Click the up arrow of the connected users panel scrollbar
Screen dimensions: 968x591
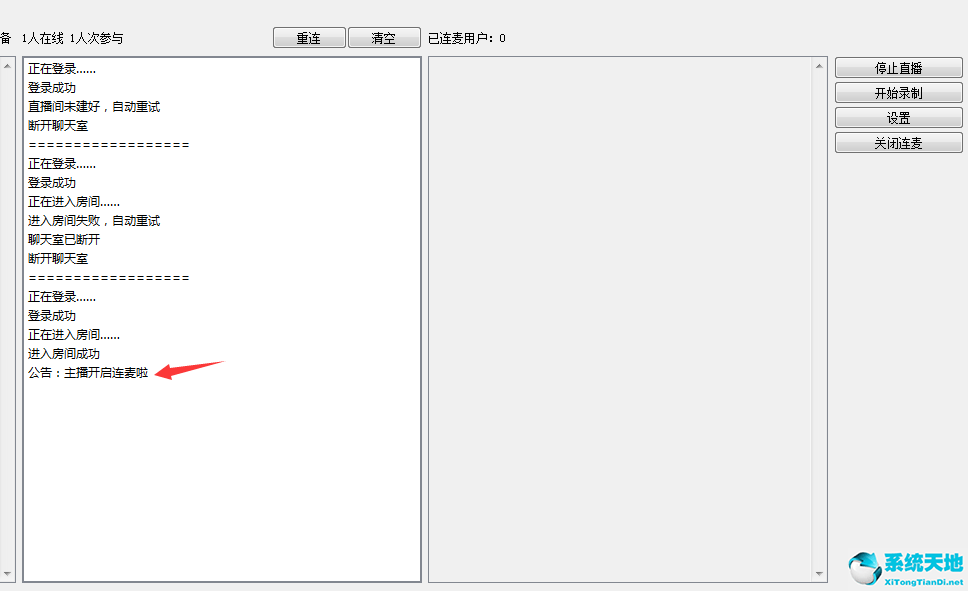pyautogui.click(x=819, y=66)
